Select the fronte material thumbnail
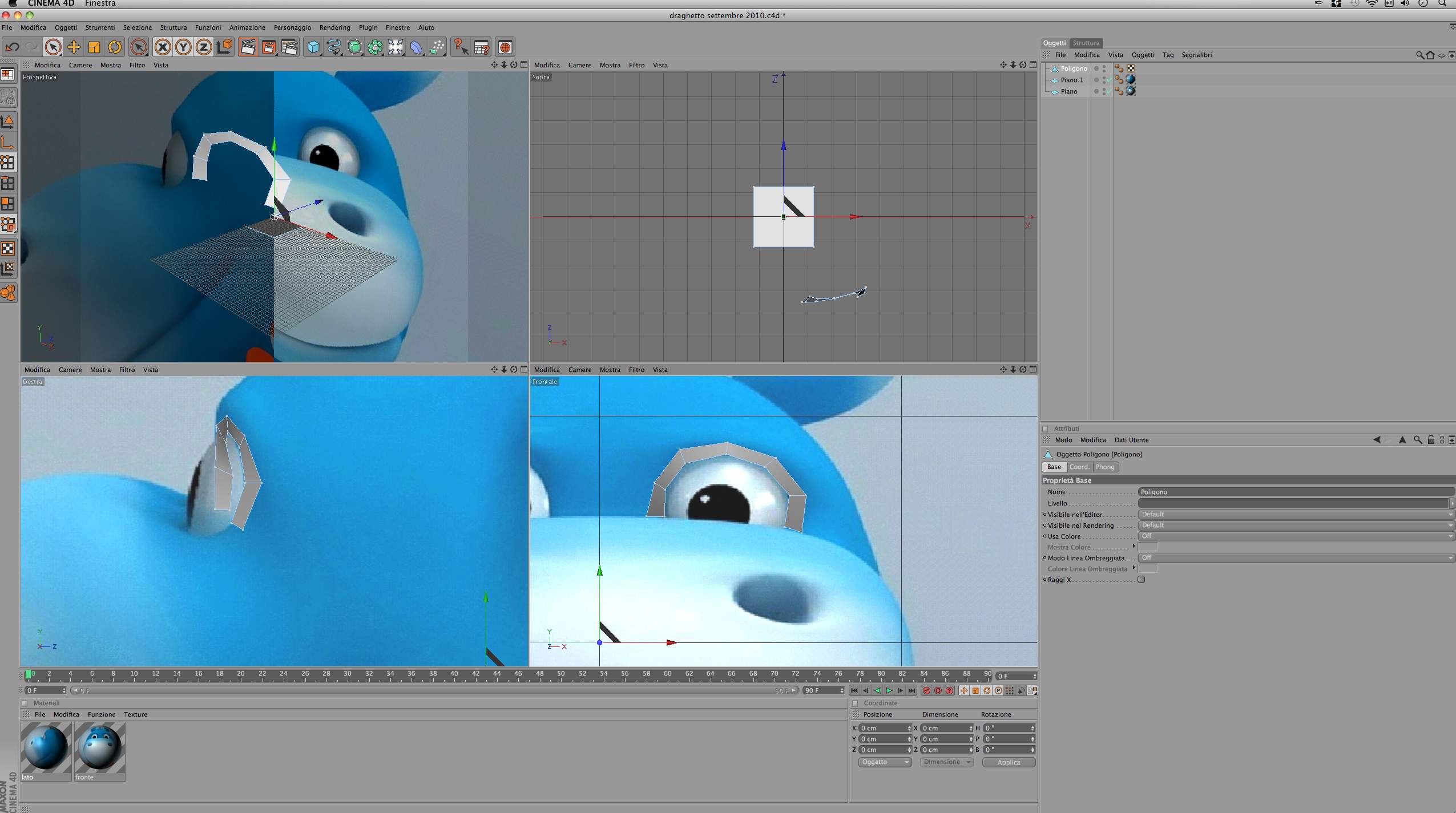 coord(99,749)
